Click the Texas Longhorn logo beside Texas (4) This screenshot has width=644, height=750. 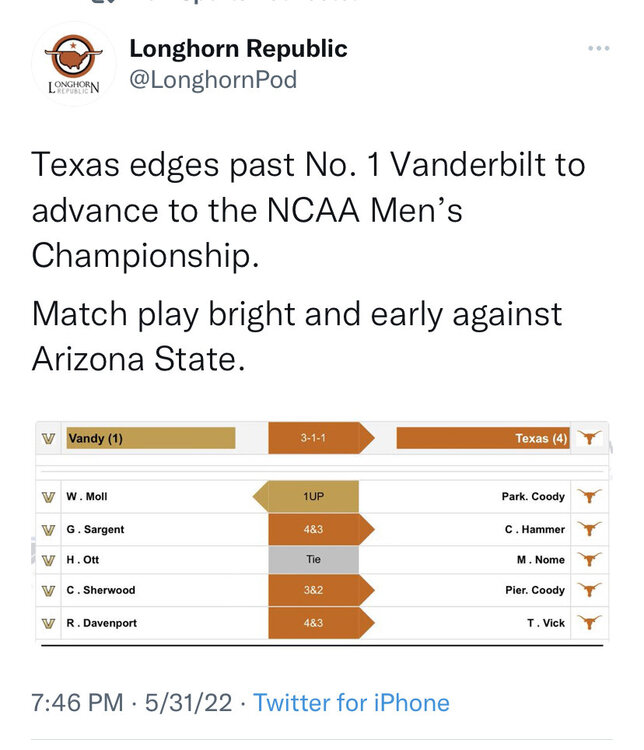tap(591, 438)
